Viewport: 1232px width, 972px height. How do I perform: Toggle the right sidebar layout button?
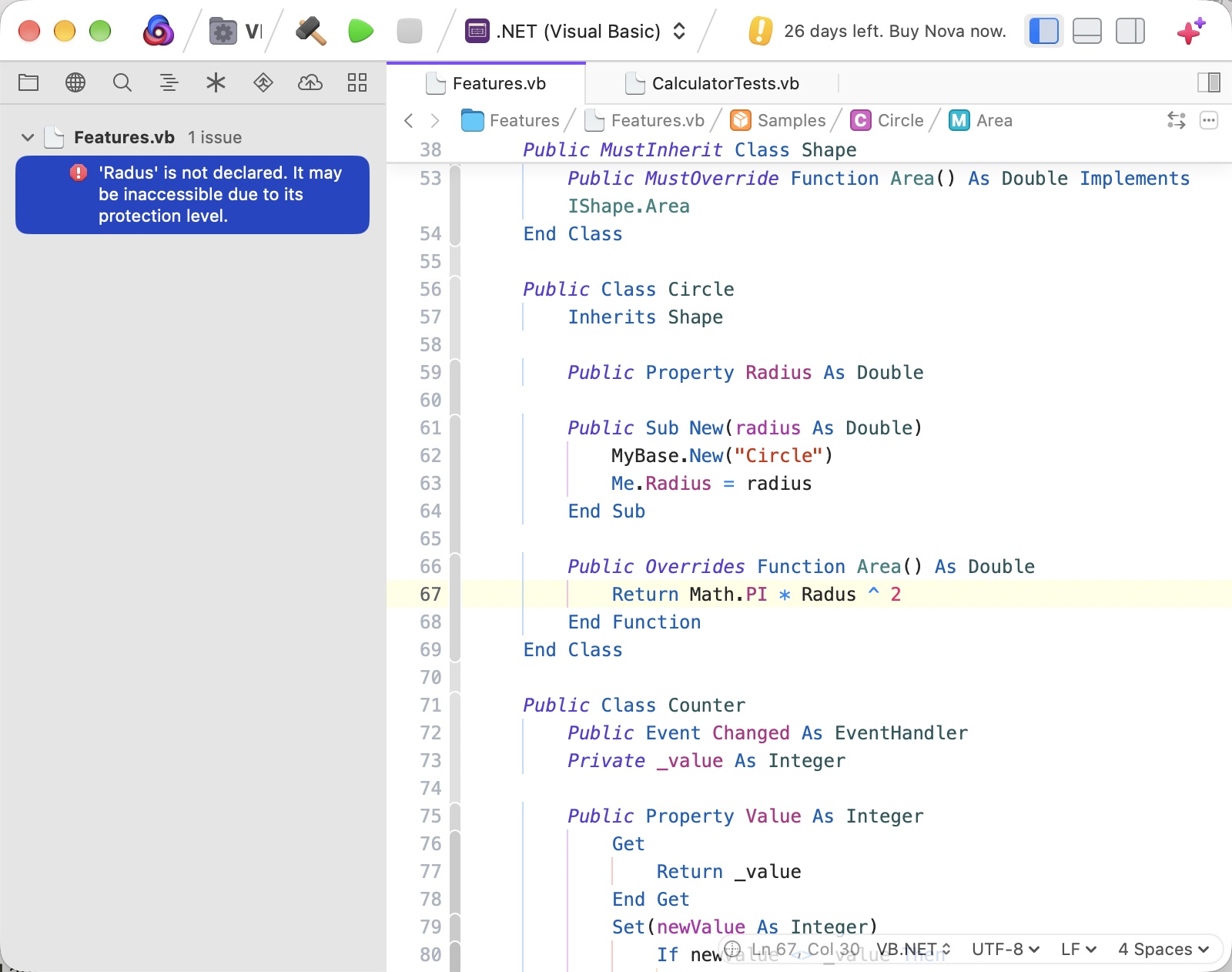pos(1130,31)
